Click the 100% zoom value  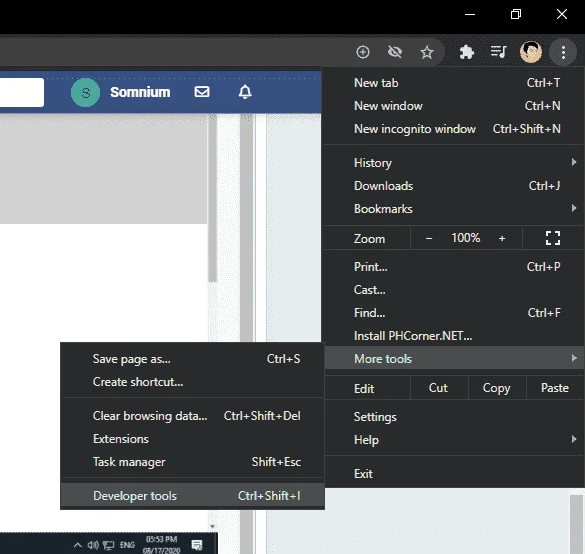466,238
